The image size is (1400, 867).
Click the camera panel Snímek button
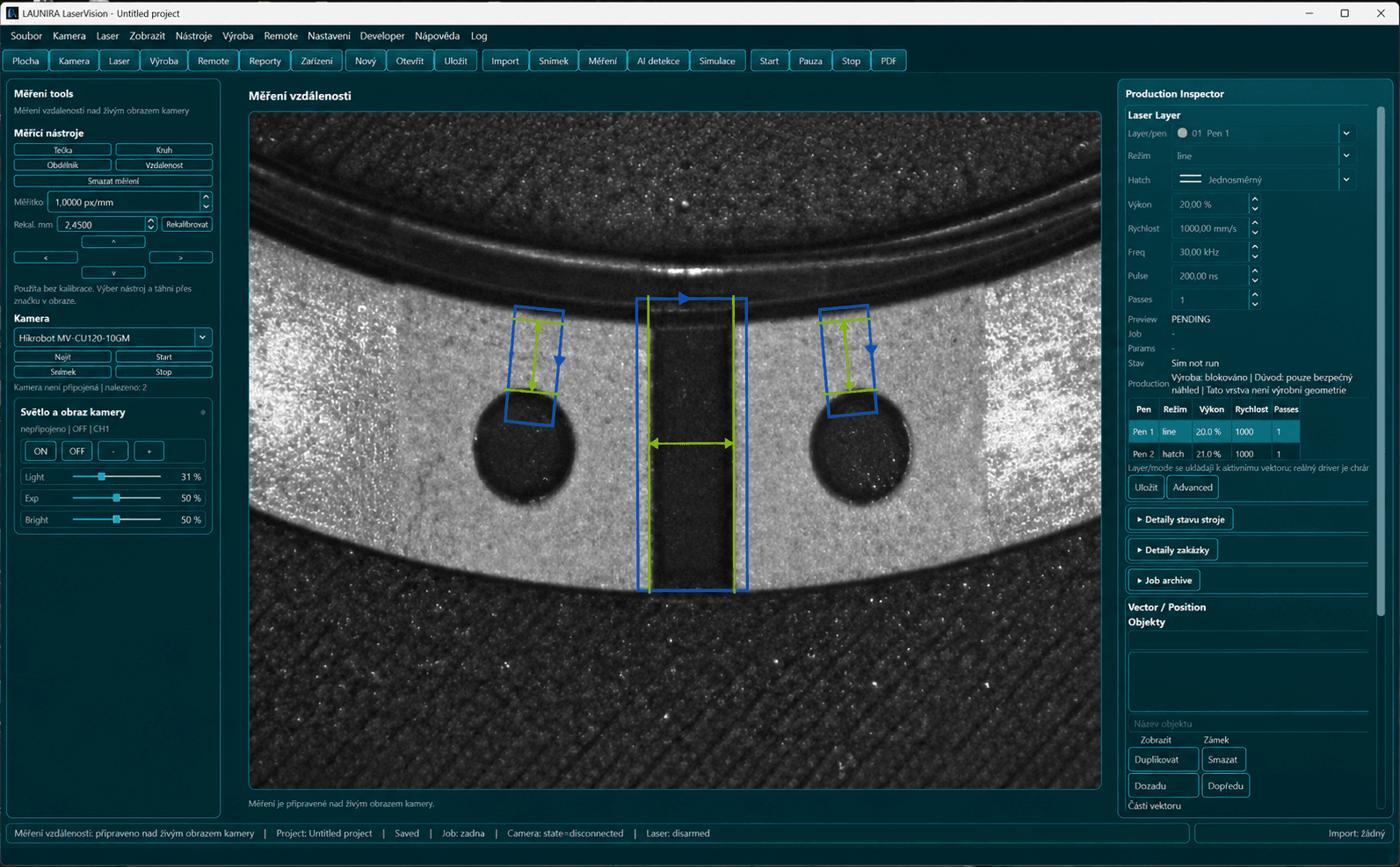62,372
